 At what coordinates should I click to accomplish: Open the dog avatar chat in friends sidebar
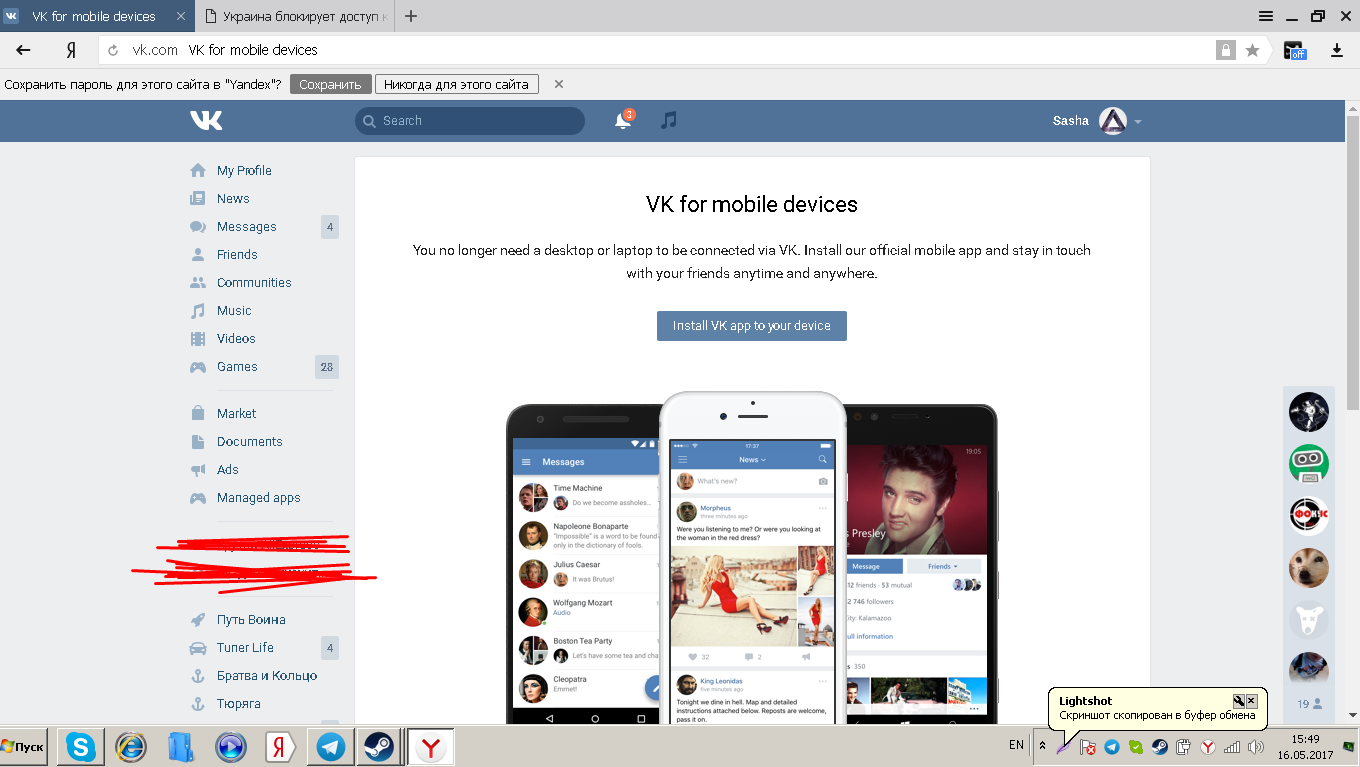1308,567
